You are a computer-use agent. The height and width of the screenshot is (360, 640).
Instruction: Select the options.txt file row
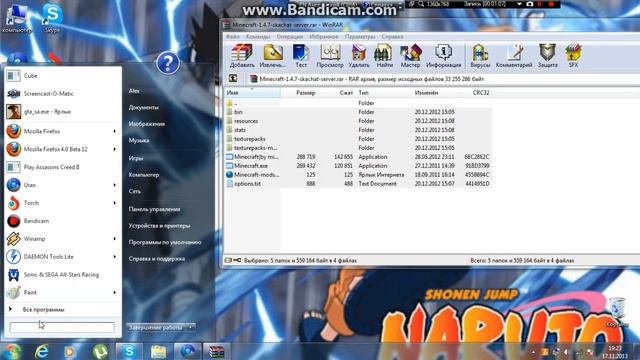coord(358,184)
